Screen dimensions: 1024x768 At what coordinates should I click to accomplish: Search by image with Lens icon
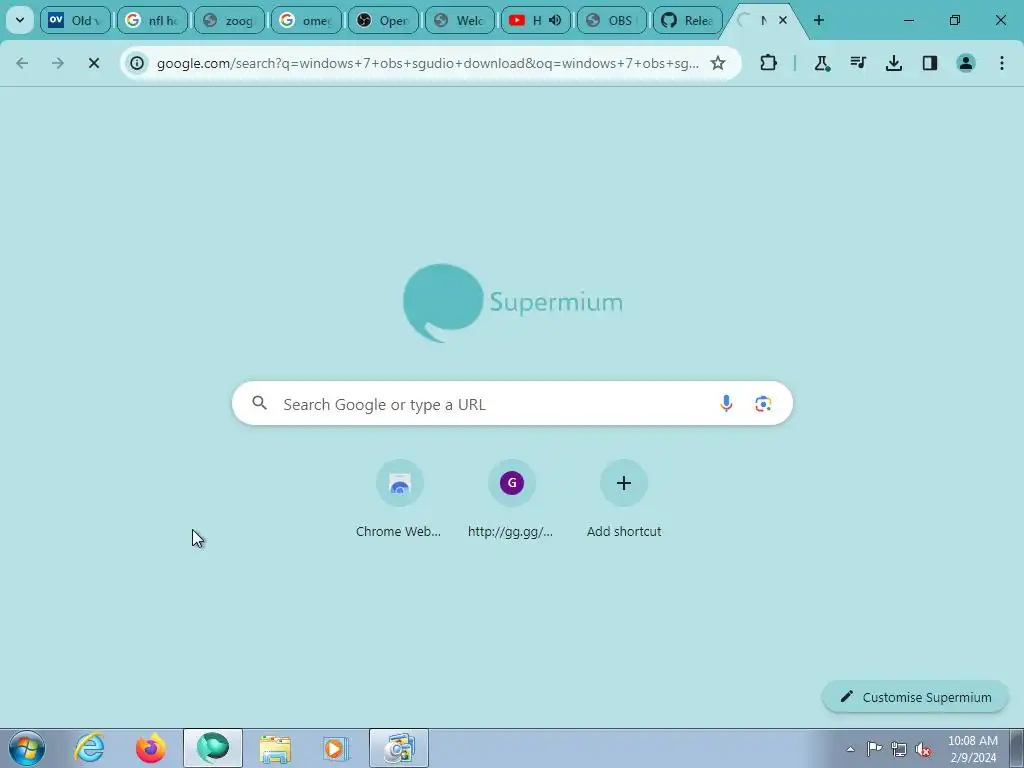pyautogui.click(x=763, y=404)
